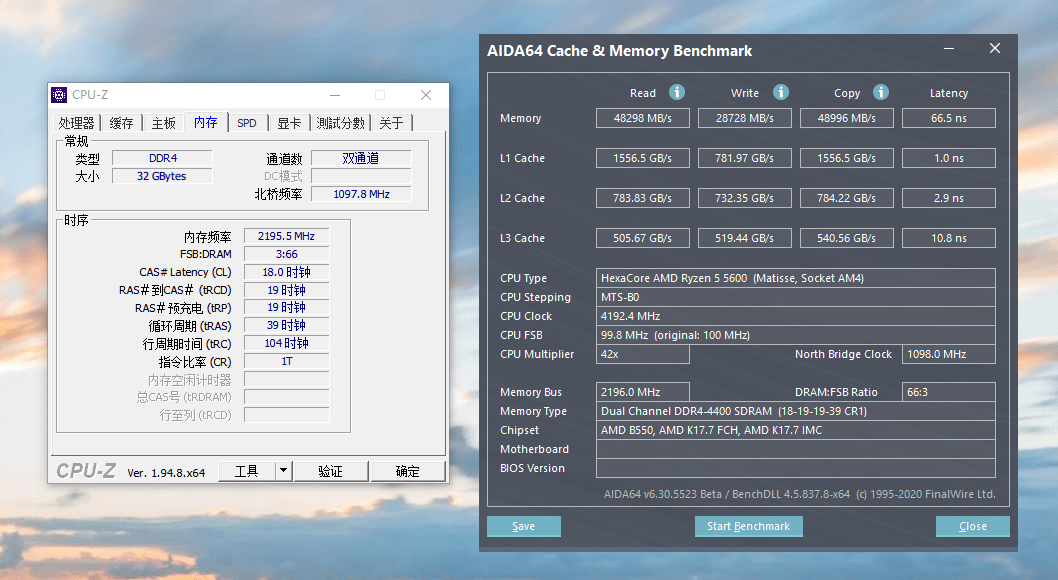This screenshot has height=580, width=1058.
Task: Close AIDA64 window with the X icon
Action: pyautogui.click(x=995, y=49)
